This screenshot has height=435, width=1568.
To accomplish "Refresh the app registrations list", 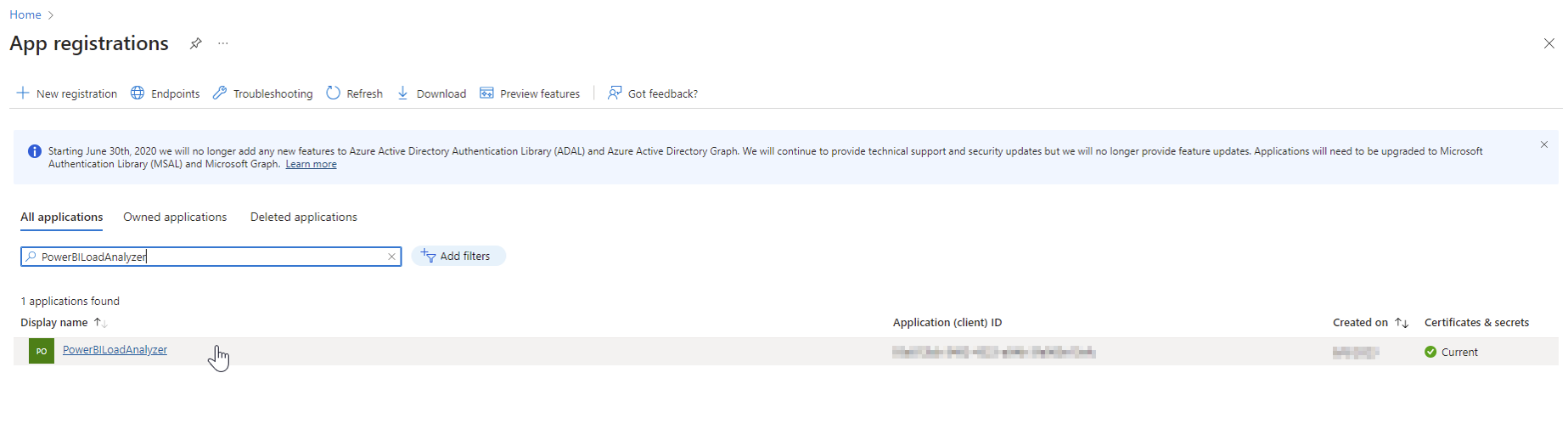I will [355, 93].
